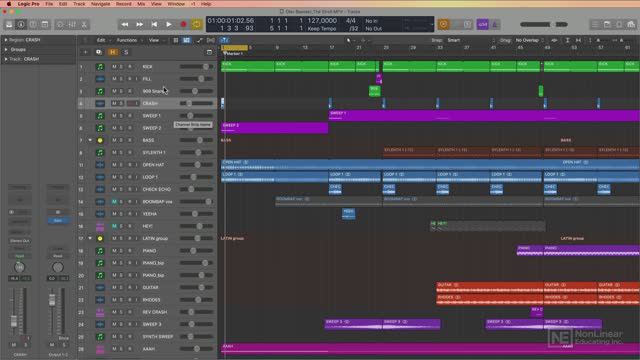Image resolution: width=640 pixels, height=360 pixels.
Task: Toggle the yellow Cycle button
Action: point(197,24)
